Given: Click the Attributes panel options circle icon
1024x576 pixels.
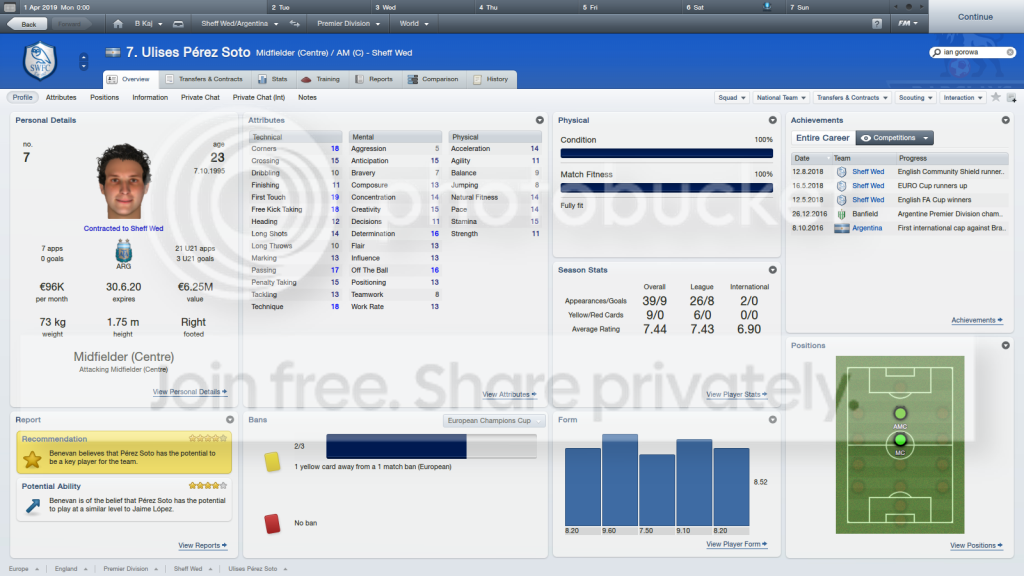Looking at the screenshot, I should 539,120.
